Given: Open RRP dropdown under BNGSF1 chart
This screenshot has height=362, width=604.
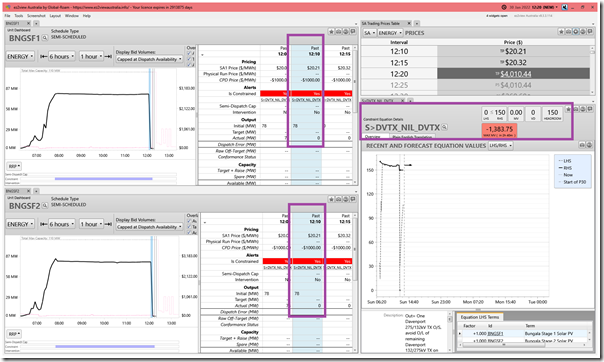Looking at the screenshot, I should pos(14,166).
